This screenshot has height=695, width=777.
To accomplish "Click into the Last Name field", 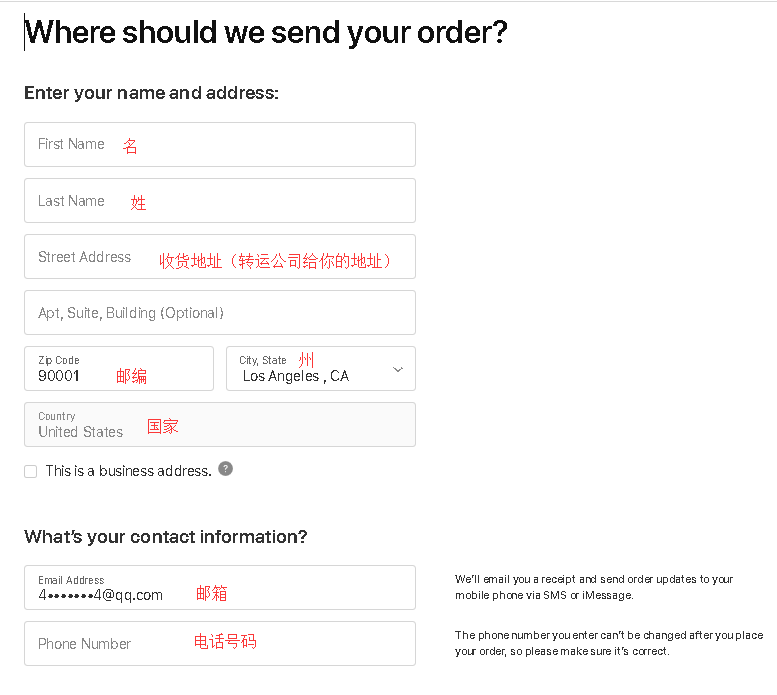I will [219, 200].
